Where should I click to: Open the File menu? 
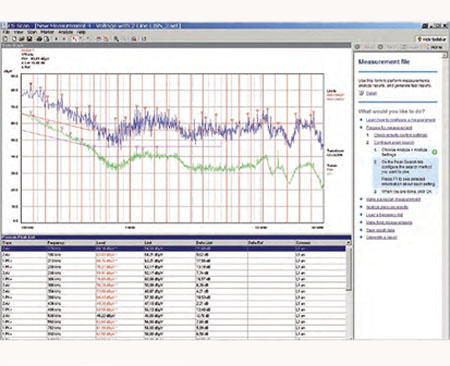pyautogui.click(x=6, y=32)
